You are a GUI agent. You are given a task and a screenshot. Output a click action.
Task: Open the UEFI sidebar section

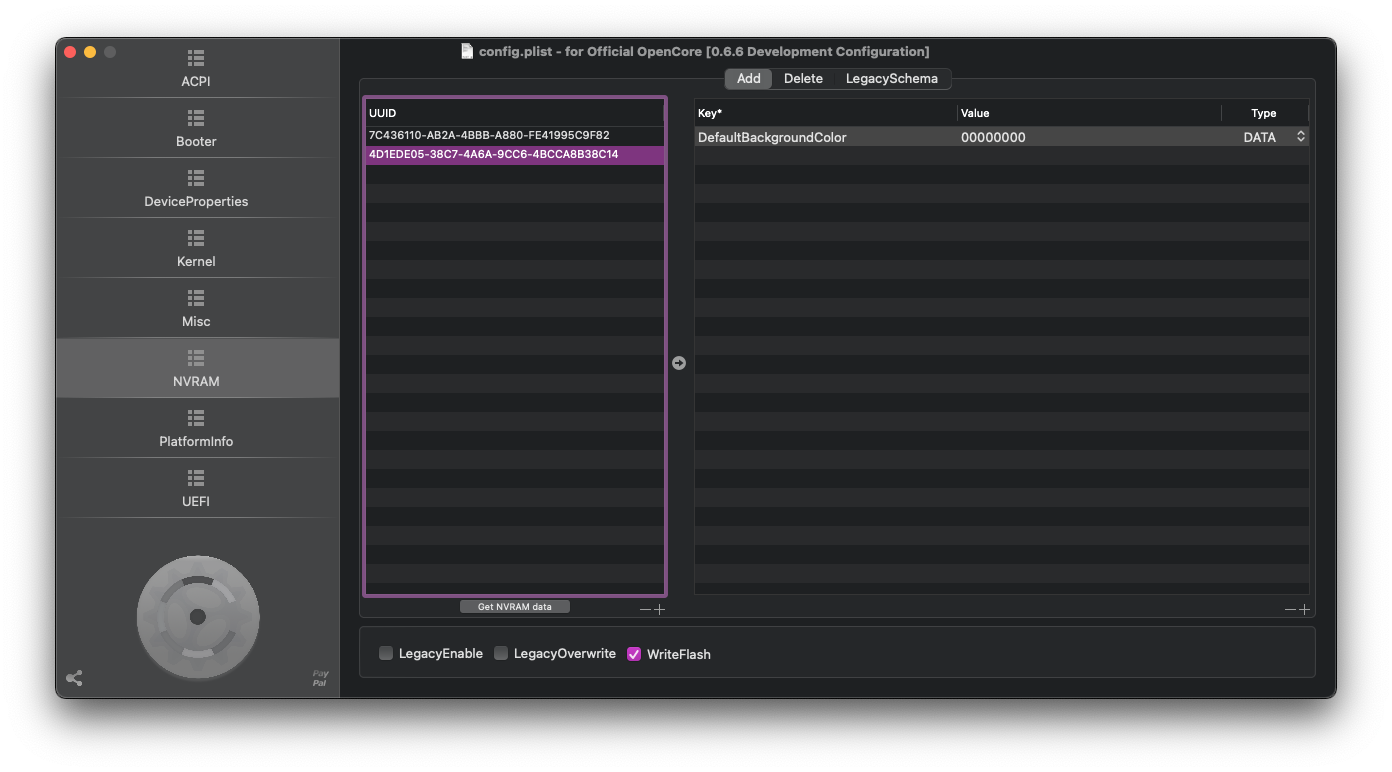coord(196,488)
